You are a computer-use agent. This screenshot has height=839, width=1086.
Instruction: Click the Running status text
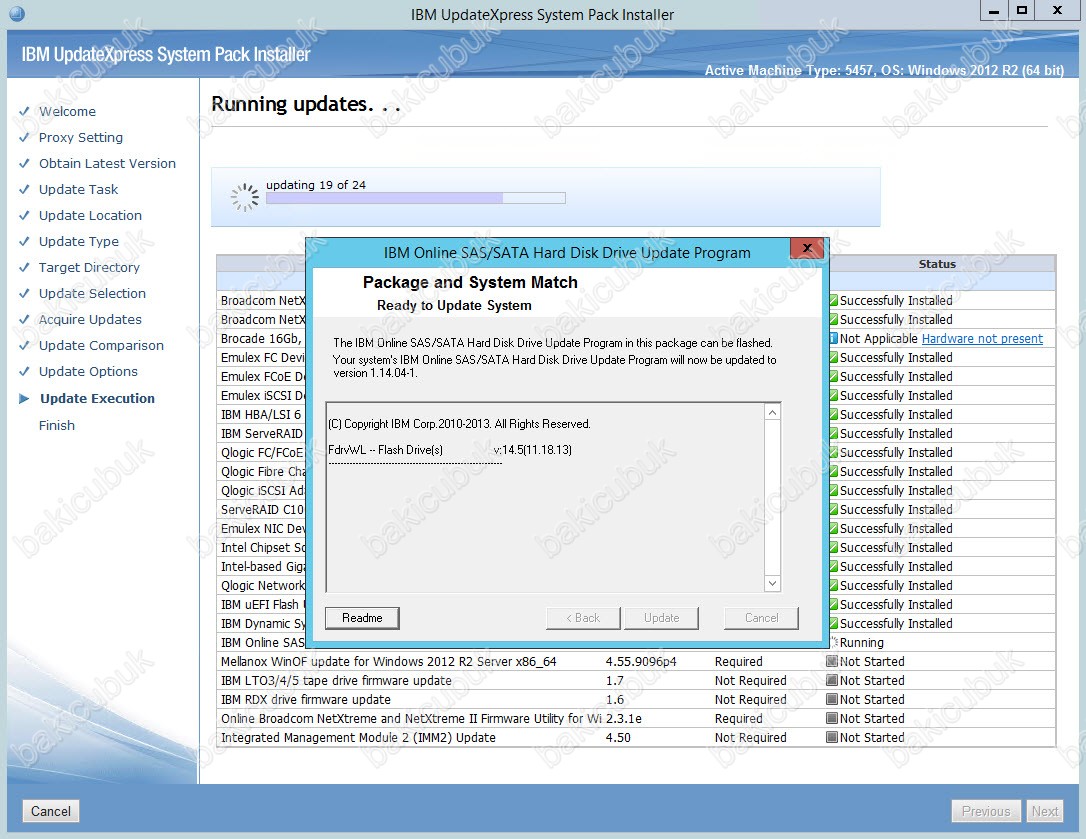[x=862, y=642]
